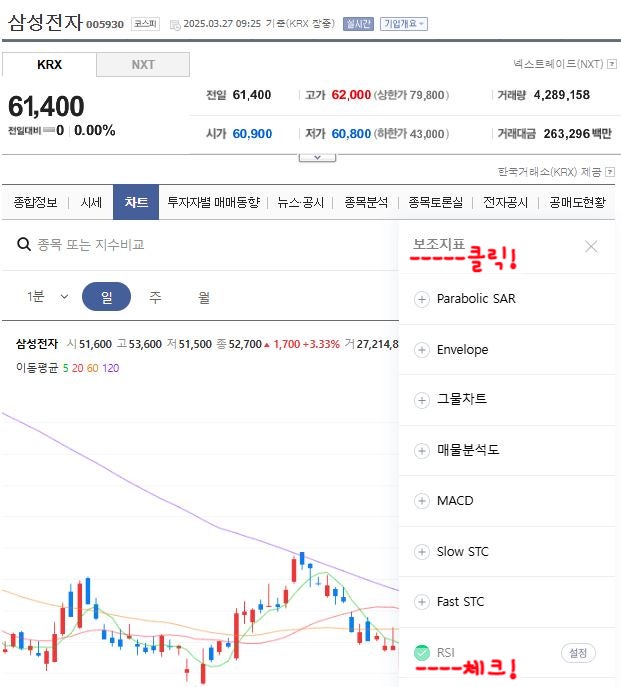Enable MACD indicator via plus icon
This screenshot has width=621, height=687.
(x=421, y=501)
